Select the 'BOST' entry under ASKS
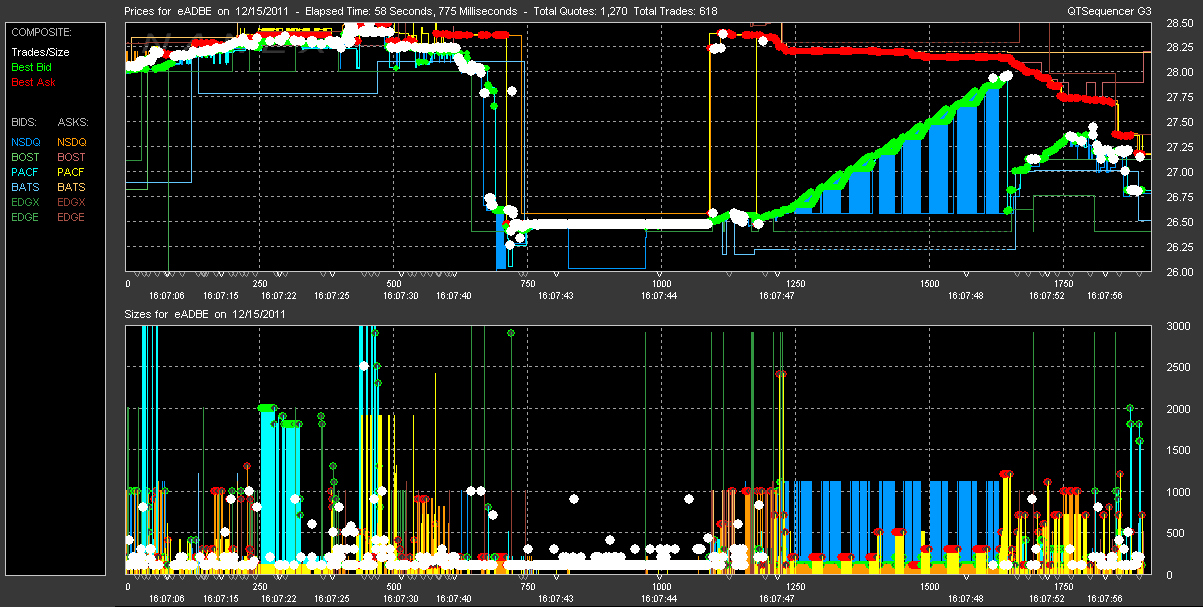1203x607 pixels. (72, 157)
